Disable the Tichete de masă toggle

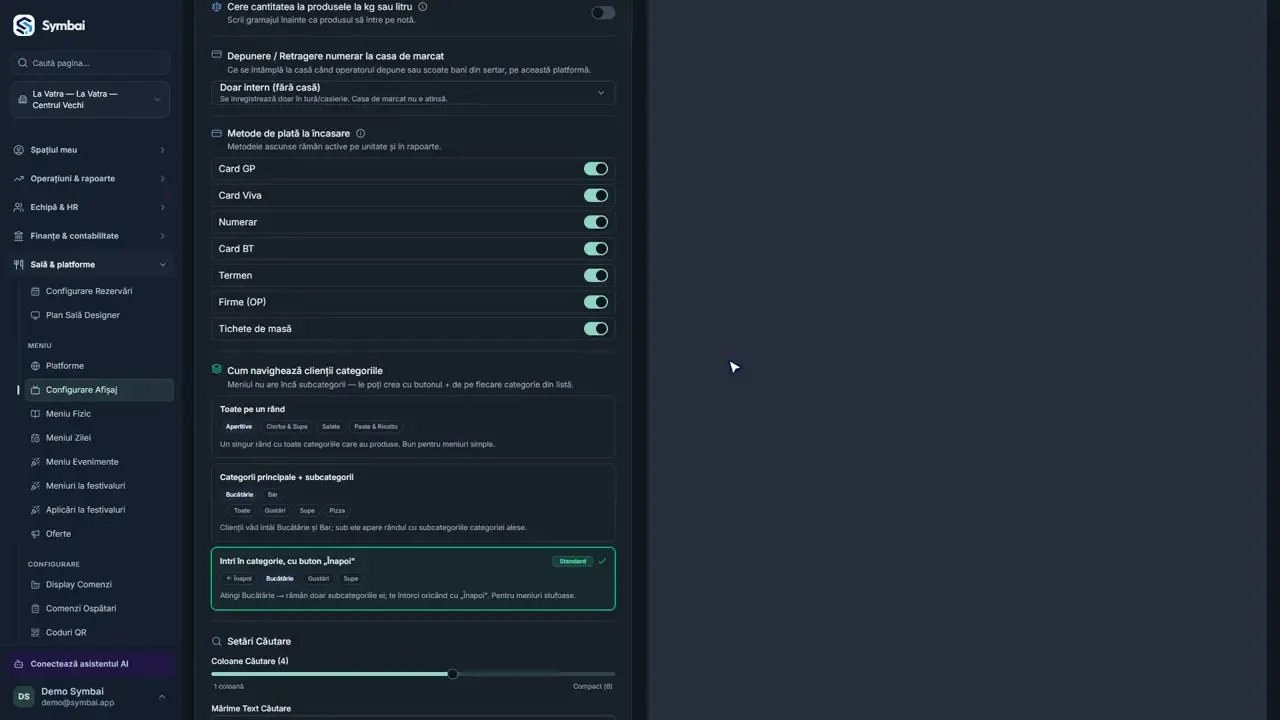(596, 329)
